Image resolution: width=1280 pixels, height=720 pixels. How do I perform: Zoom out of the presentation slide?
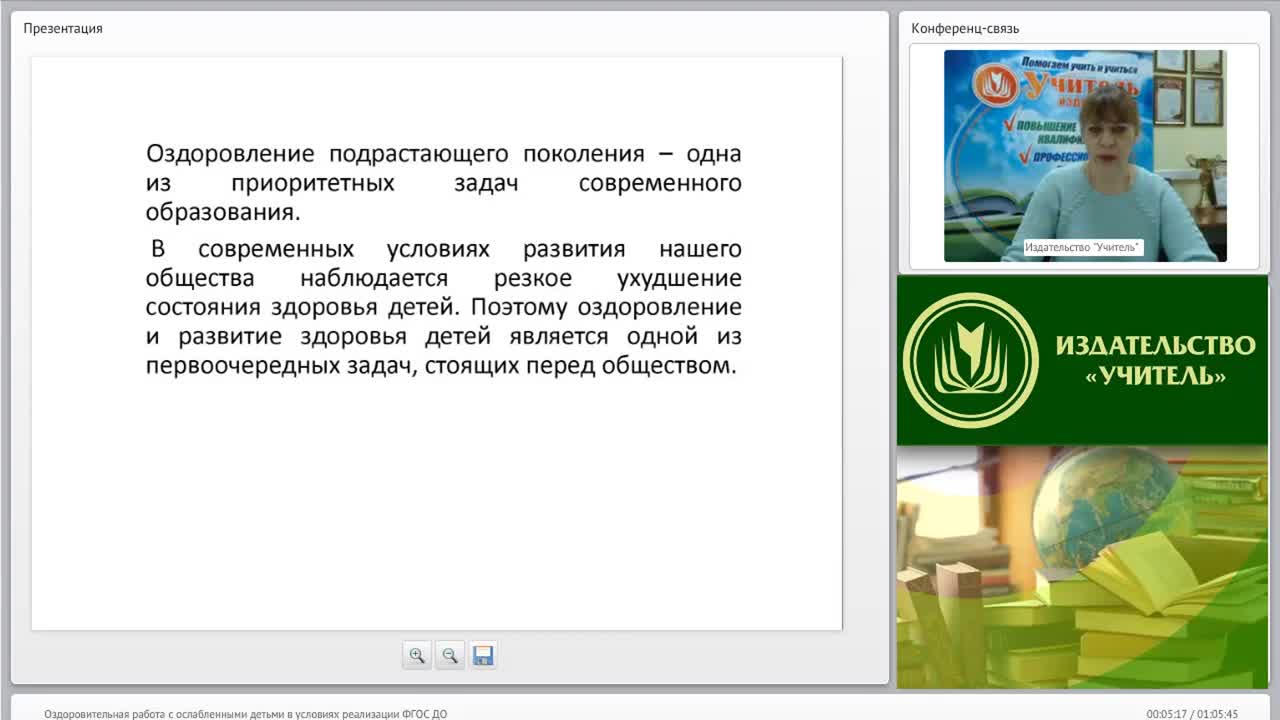click(x=450, y=656)
